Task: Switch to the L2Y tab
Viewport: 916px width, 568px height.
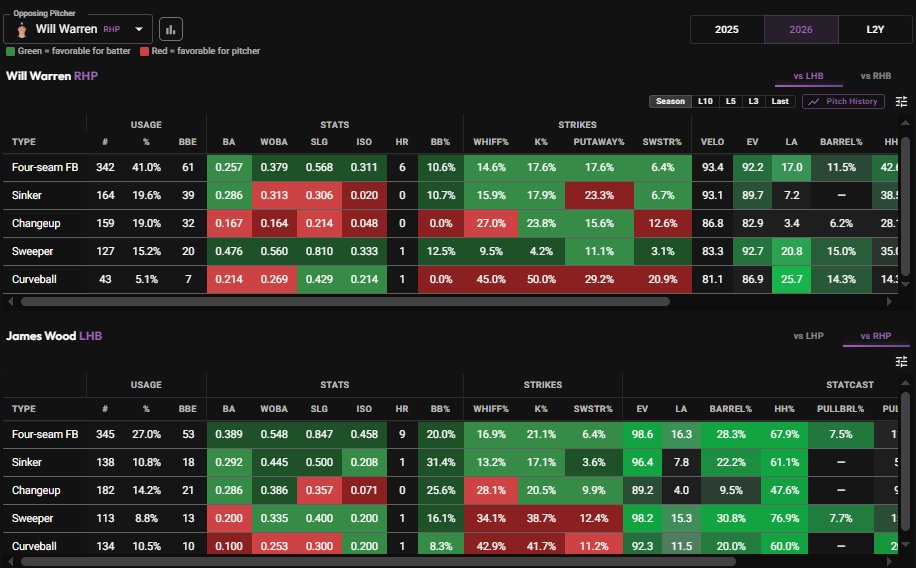Action: click(875, 30)
